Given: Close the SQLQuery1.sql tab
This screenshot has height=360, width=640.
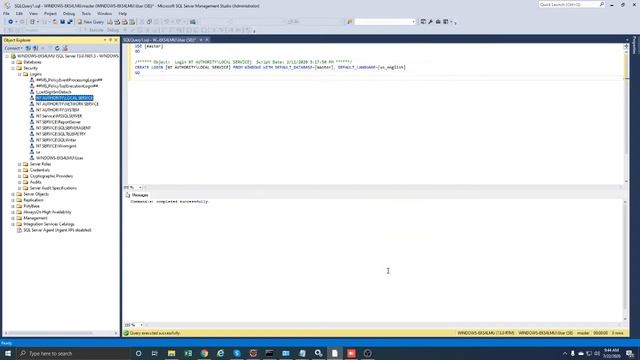Looking at the screenshot, I should point(207,40).
